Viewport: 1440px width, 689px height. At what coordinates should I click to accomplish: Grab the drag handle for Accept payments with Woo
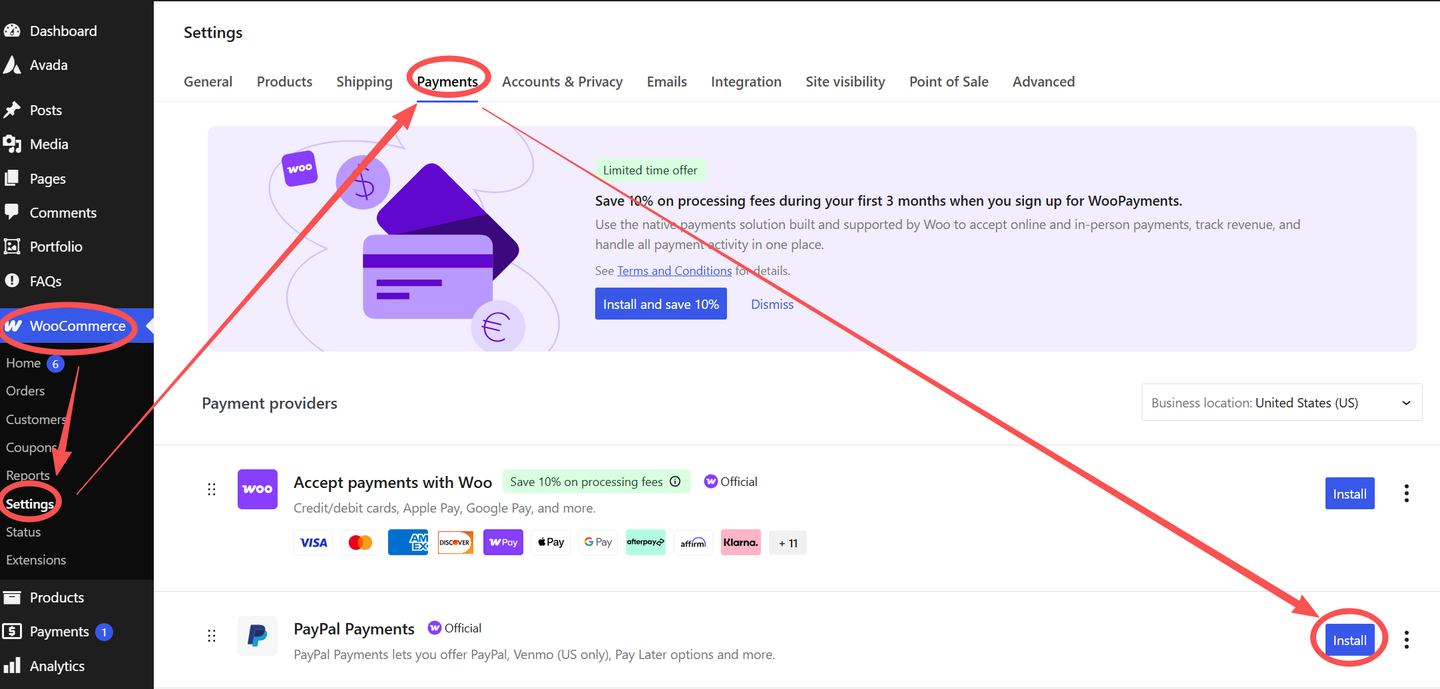point(211,489)
